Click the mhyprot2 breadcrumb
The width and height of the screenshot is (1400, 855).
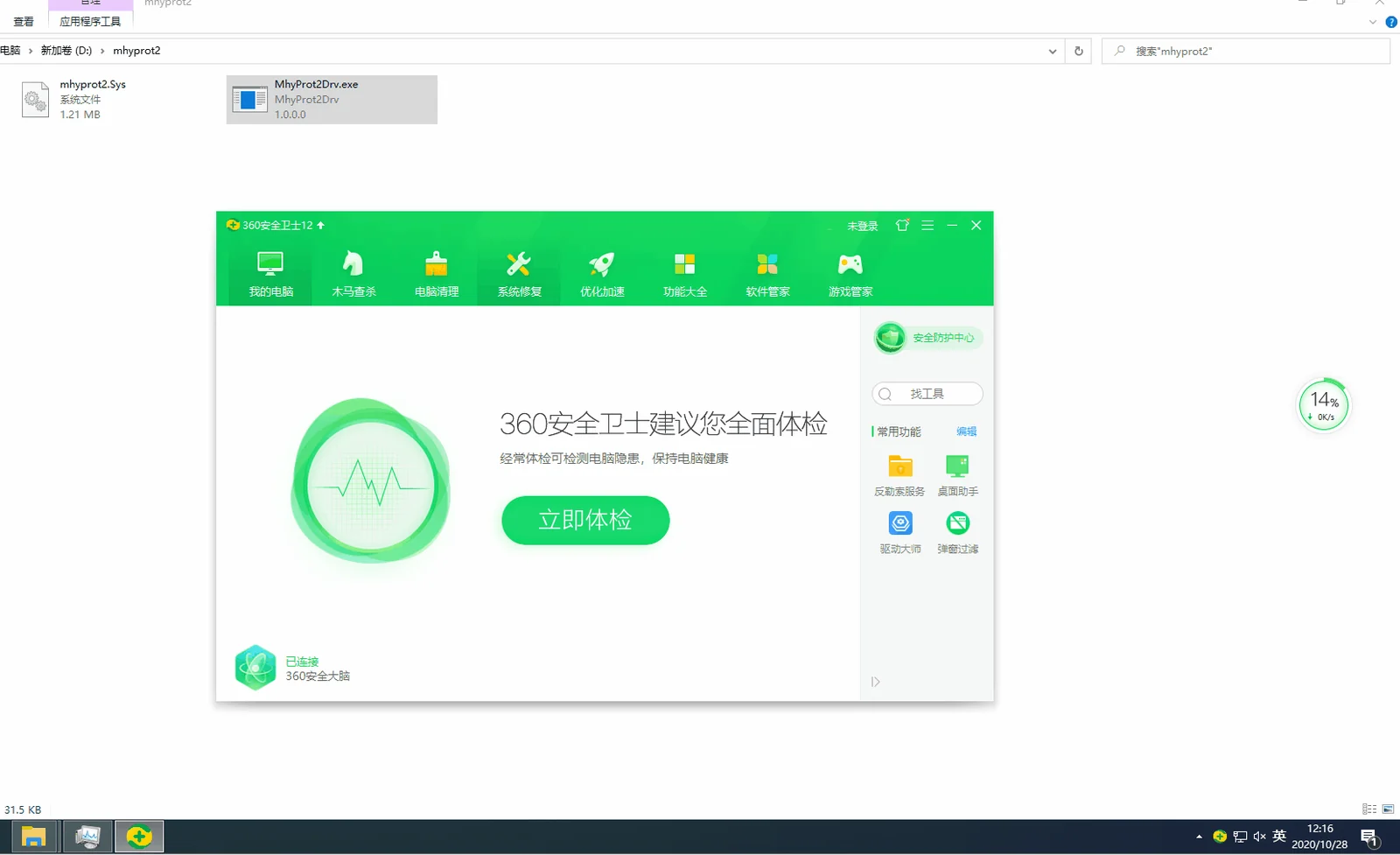(136, 51)
